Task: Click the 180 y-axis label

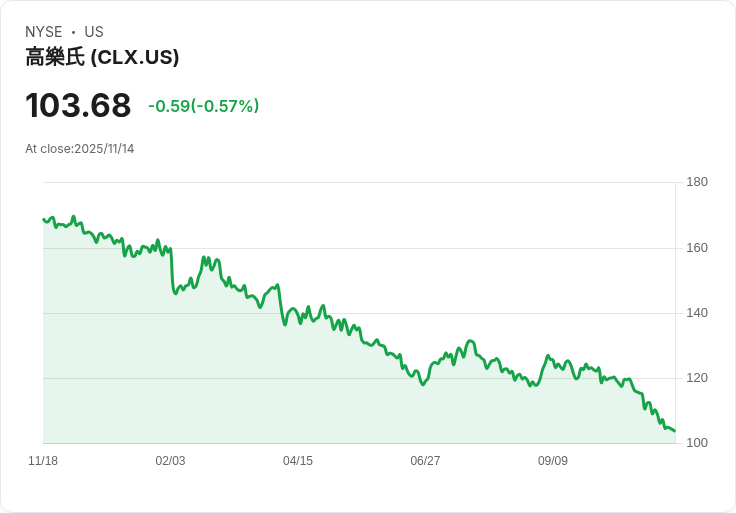Action: click(x=696, y=182)
